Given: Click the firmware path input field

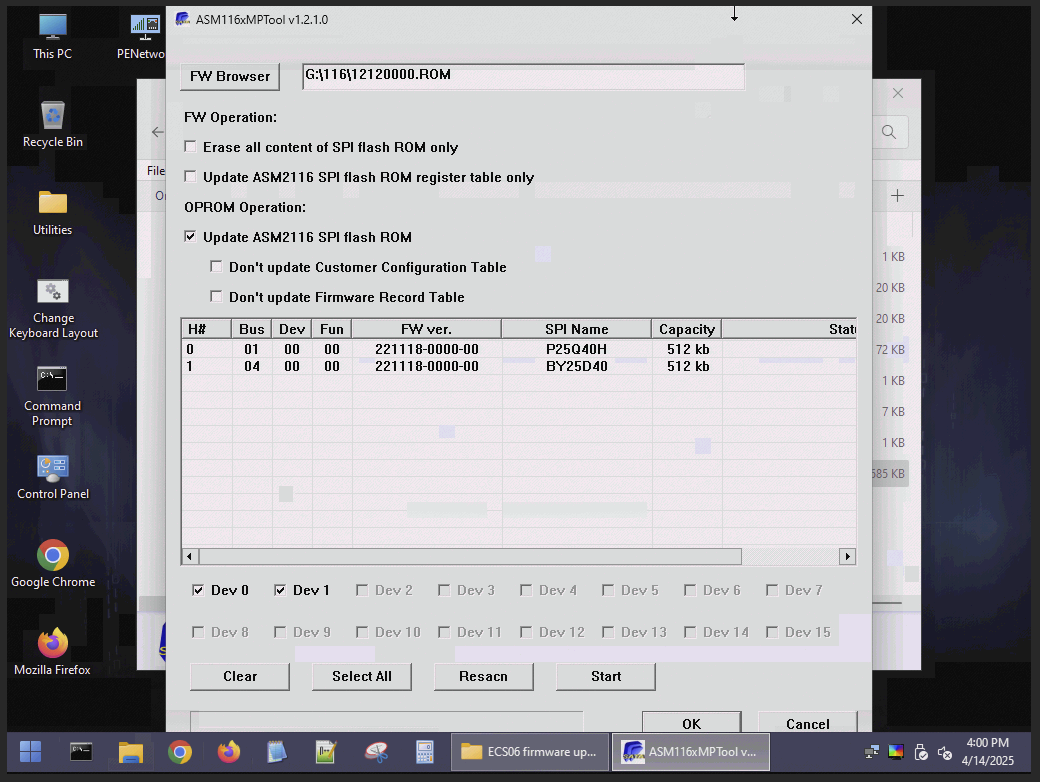Looking at the screenshot, I should pyautogui.click(x=523, y=76).
